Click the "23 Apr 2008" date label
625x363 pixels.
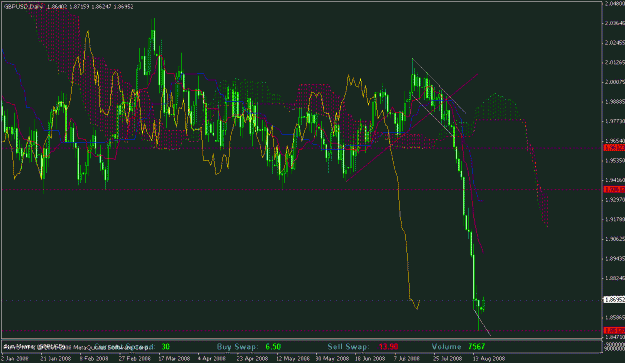[252, 358]
